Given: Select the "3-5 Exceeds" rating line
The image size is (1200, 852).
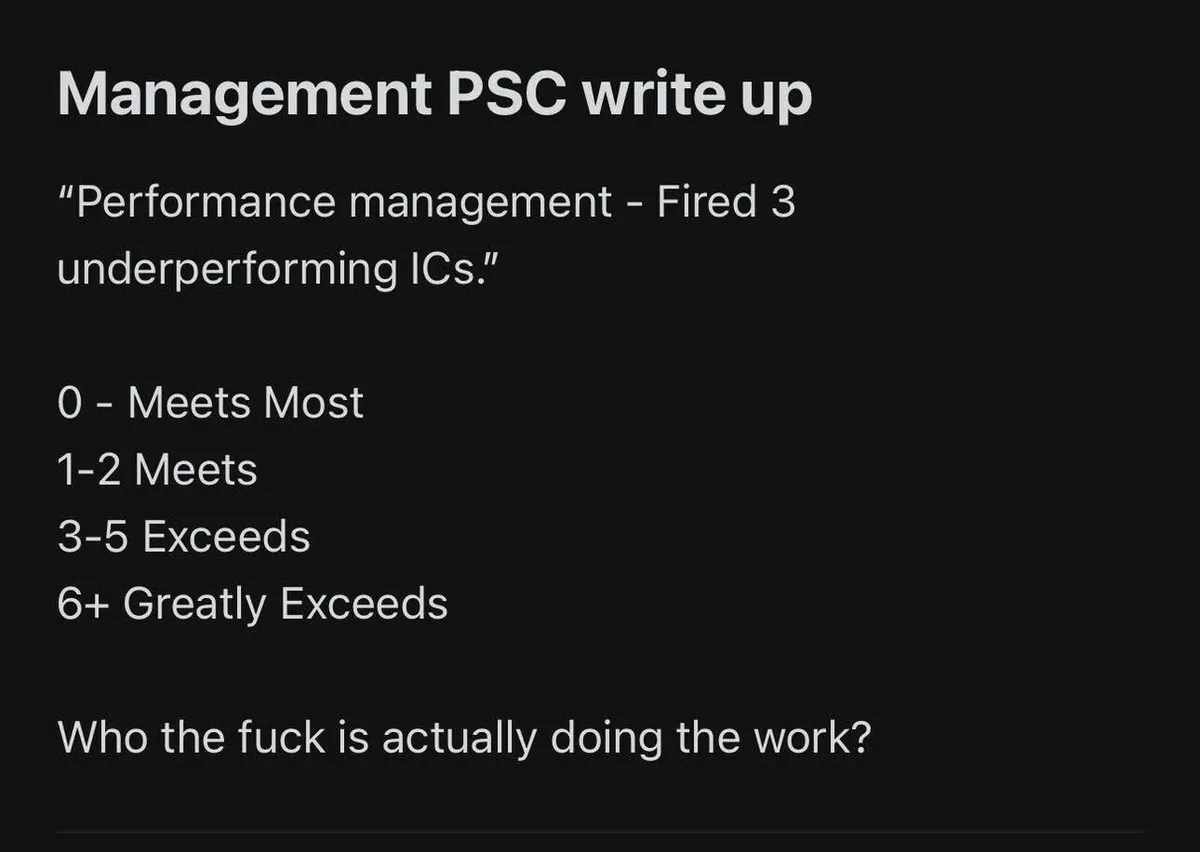Looking at the screenshot, I should click(184, 538).
